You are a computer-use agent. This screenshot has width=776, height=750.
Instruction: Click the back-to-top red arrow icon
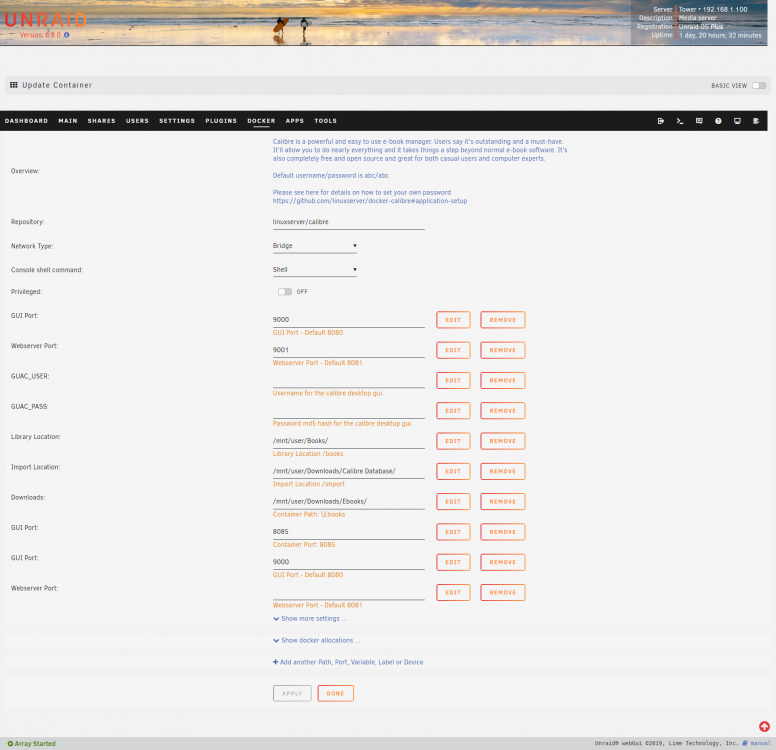[x=764, y=726]
